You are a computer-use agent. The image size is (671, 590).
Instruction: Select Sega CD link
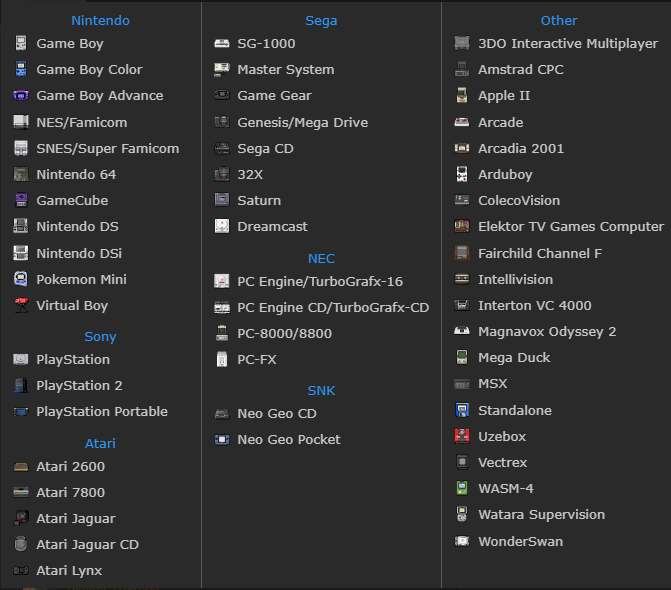click(265, 149)
